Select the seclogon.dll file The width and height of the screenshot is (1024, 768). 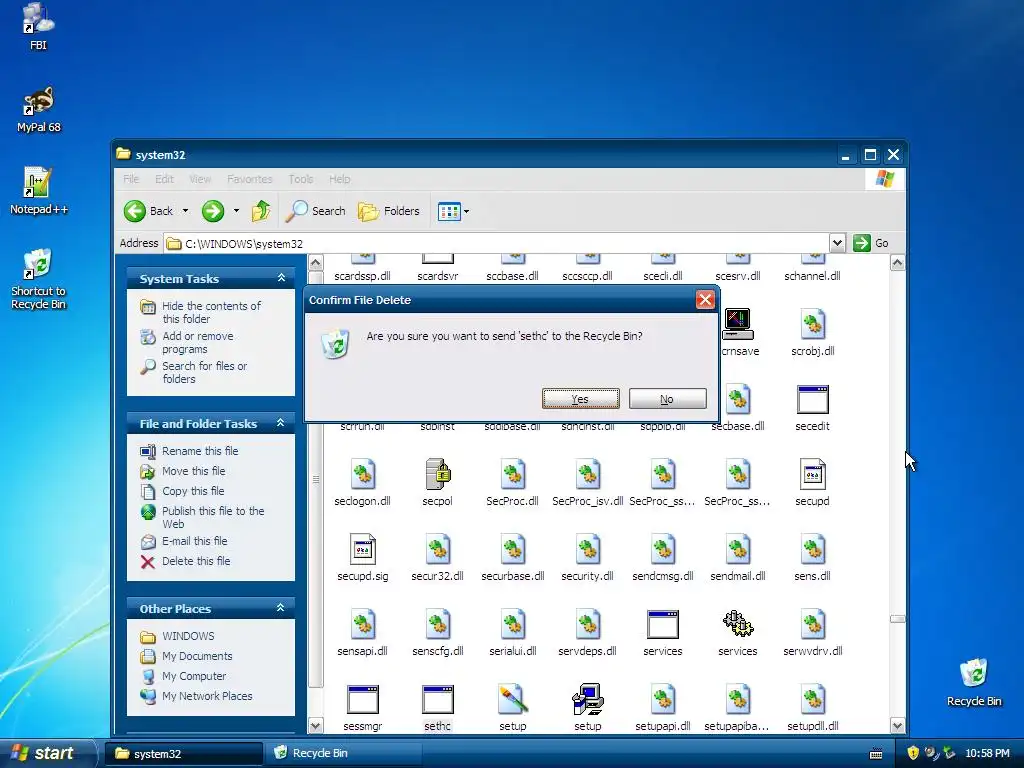point(362,475)
